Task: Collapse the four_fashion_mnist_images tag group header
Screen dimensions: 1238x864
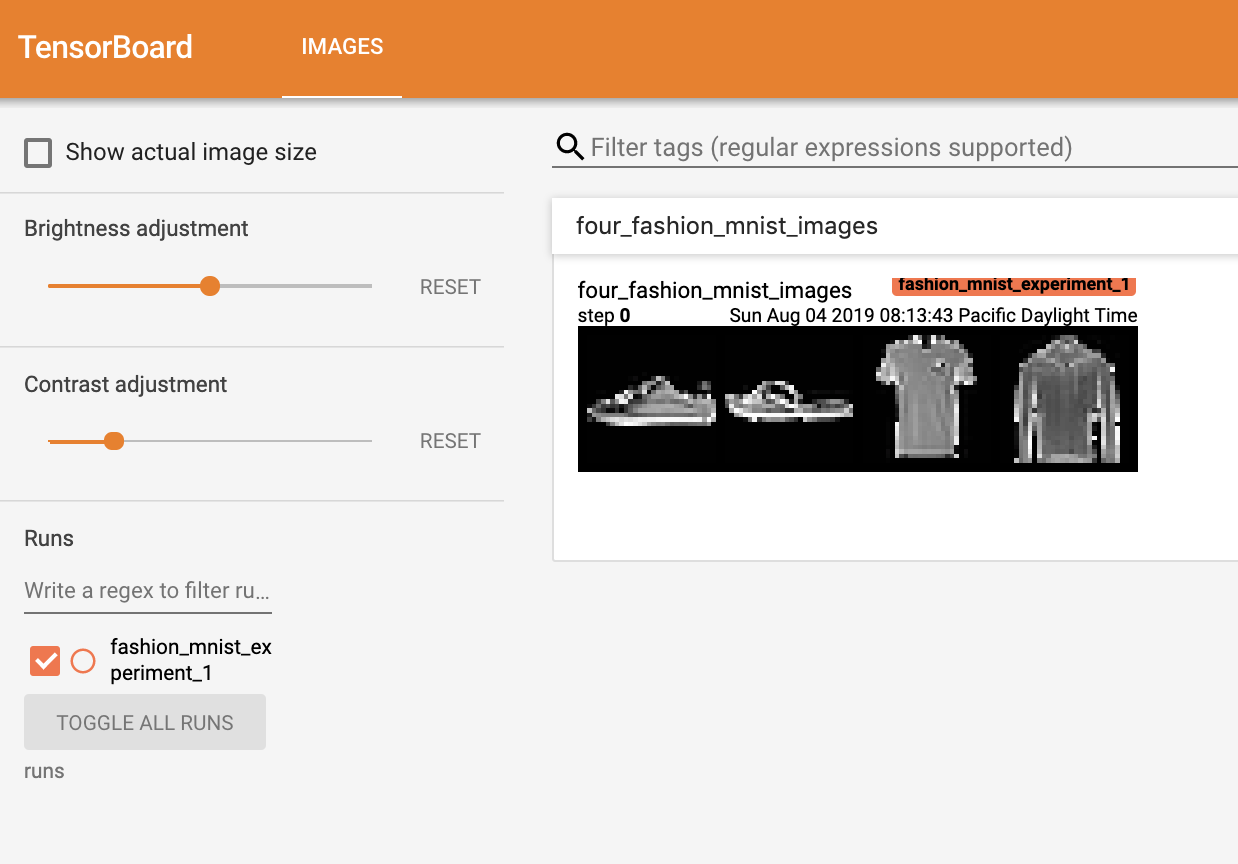Action: tap(726, 226)
